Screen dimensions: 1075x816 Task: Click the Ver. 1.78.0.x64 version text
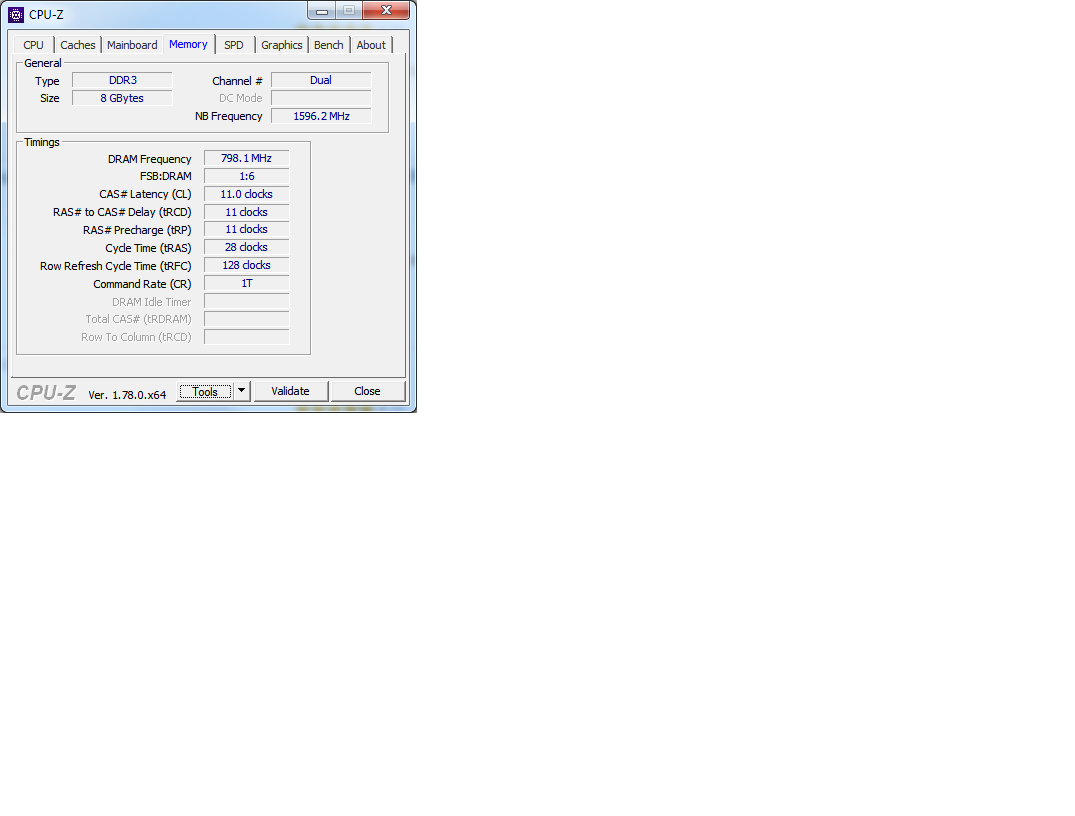click(x=127, y=395)
